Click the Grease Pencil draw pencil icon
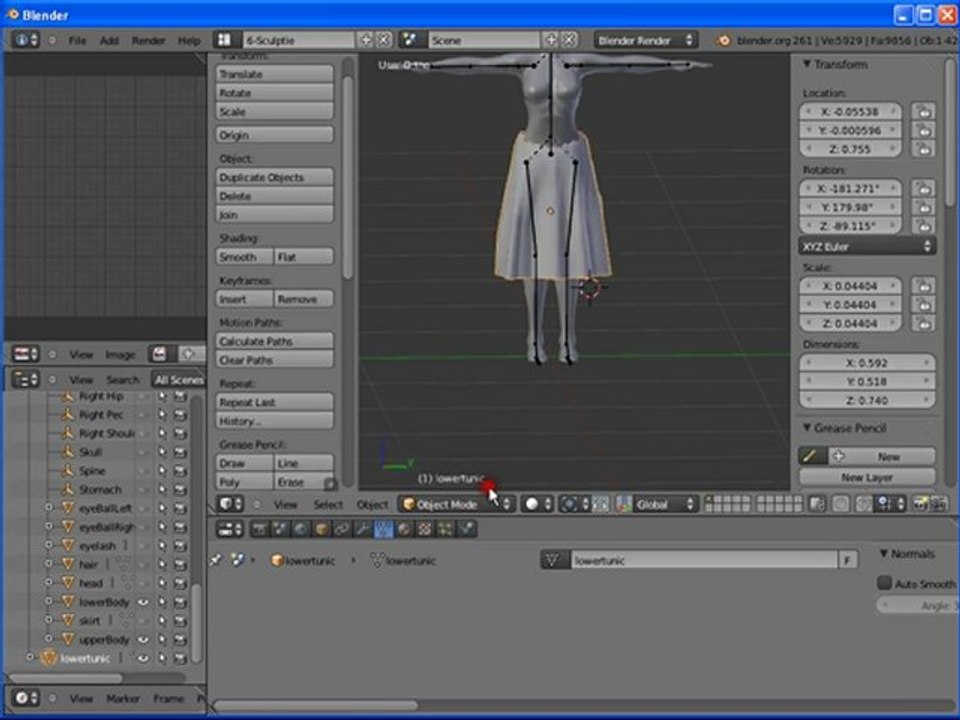This screenshot has height=720, width=960. coord(810,456)
